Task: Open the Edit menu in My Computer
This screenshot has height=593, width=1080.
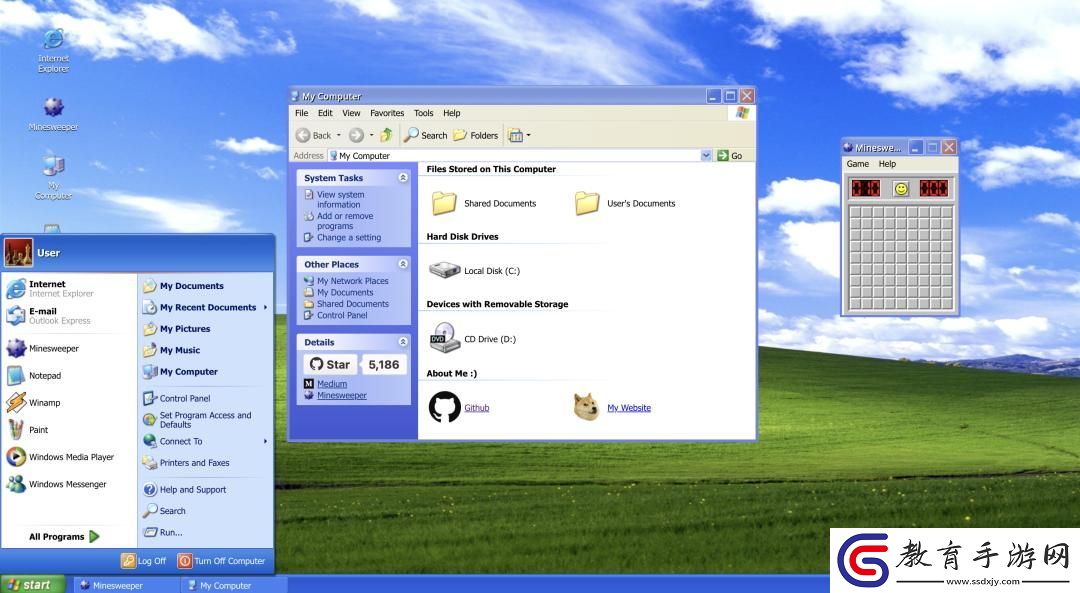Action: [325, 113]
